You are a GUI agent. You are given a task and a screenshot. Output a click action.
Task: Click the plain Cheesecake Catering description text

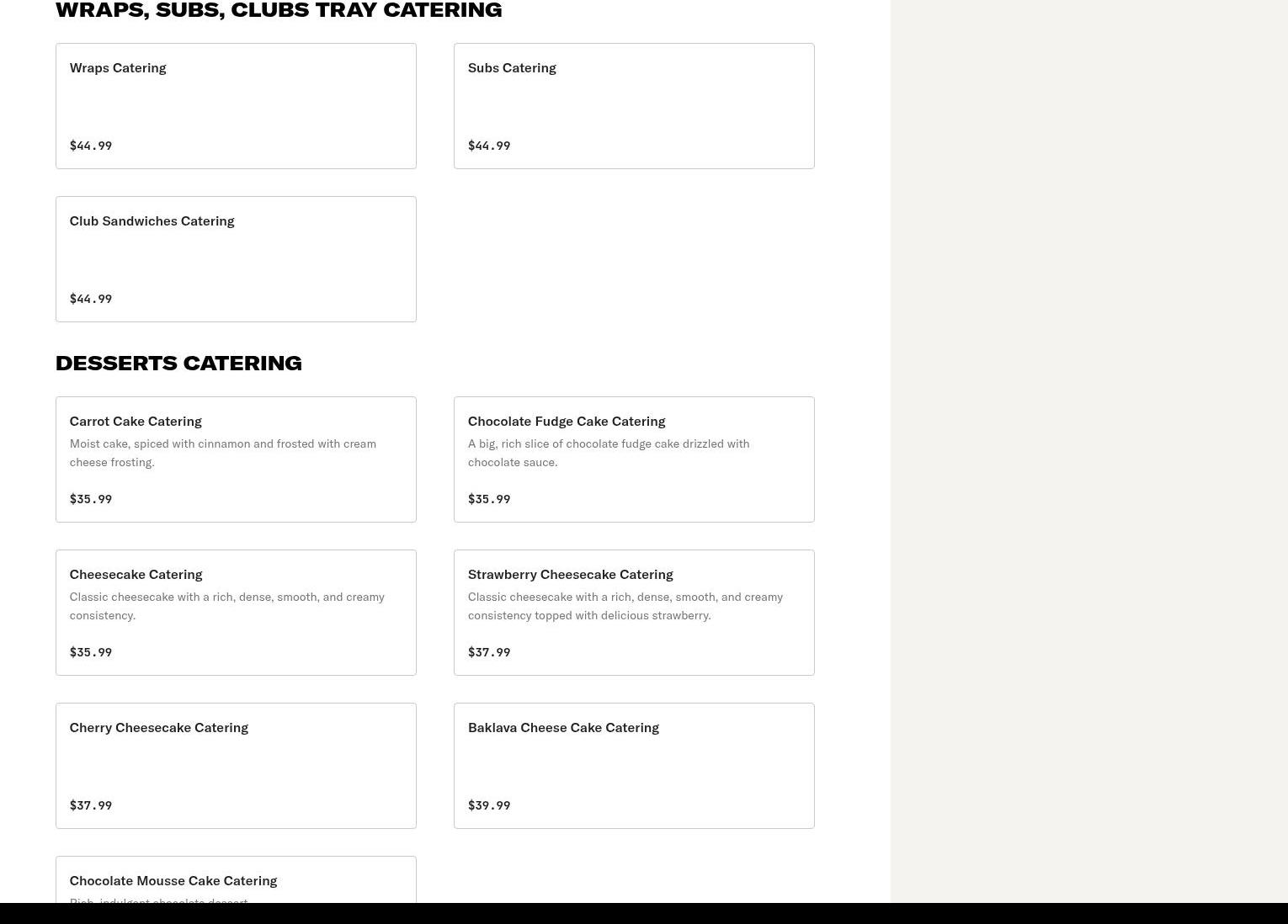click(x=227, y=606)
